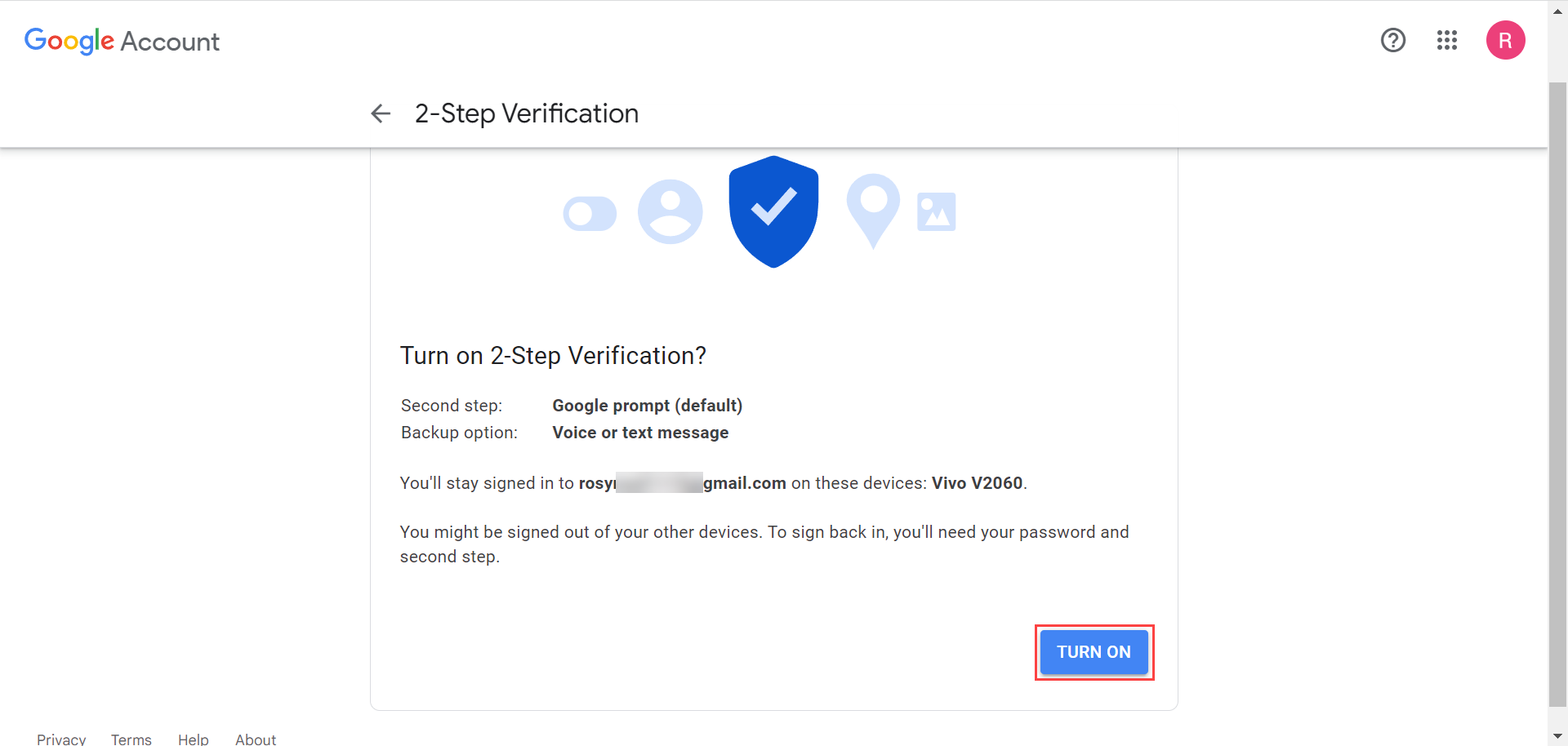Click the scrollbar up arrow
Image resolution: width=1568 pixels, height=746 pixels.
[x=1557, y=11]
